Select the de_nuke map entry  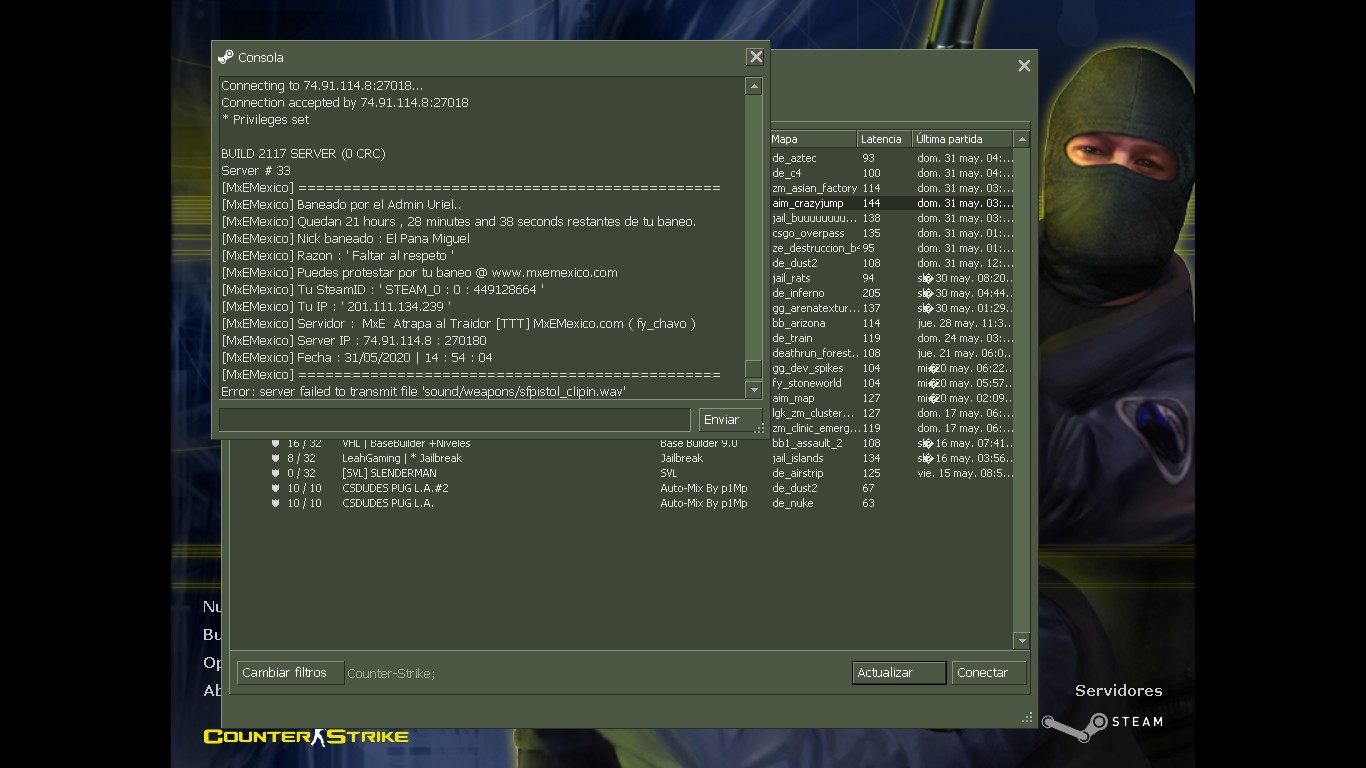click(x=793, y=503)
